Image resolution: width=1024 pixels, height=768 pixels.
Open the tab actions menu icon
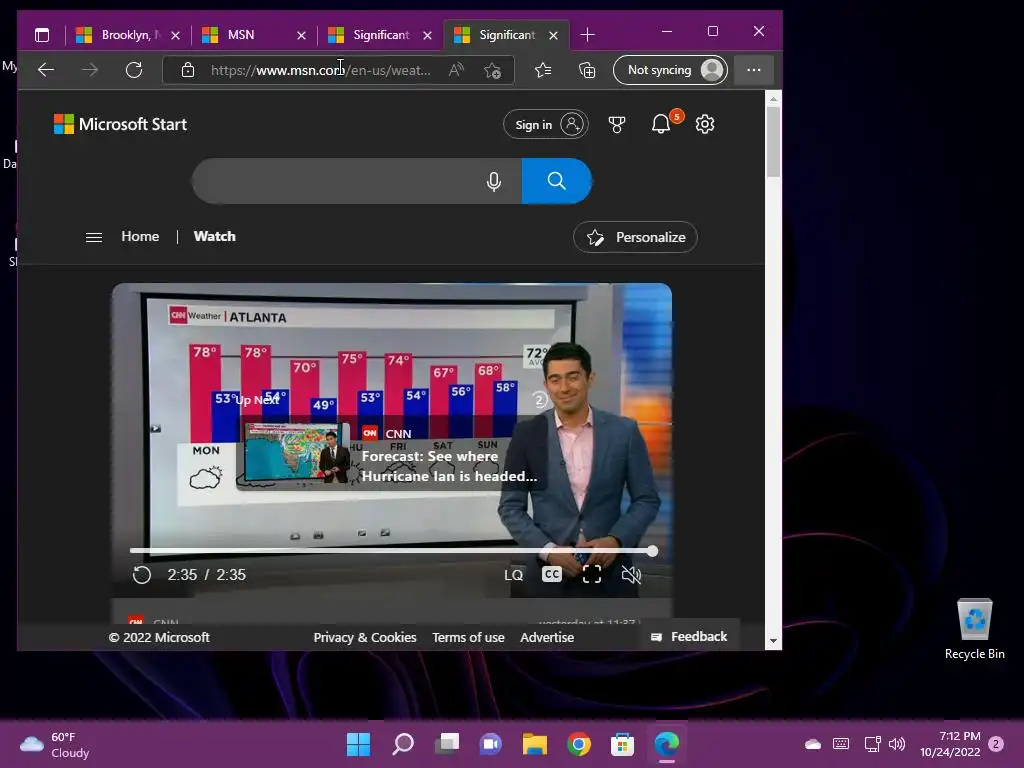pyautogui.click(x=42, y=35)
